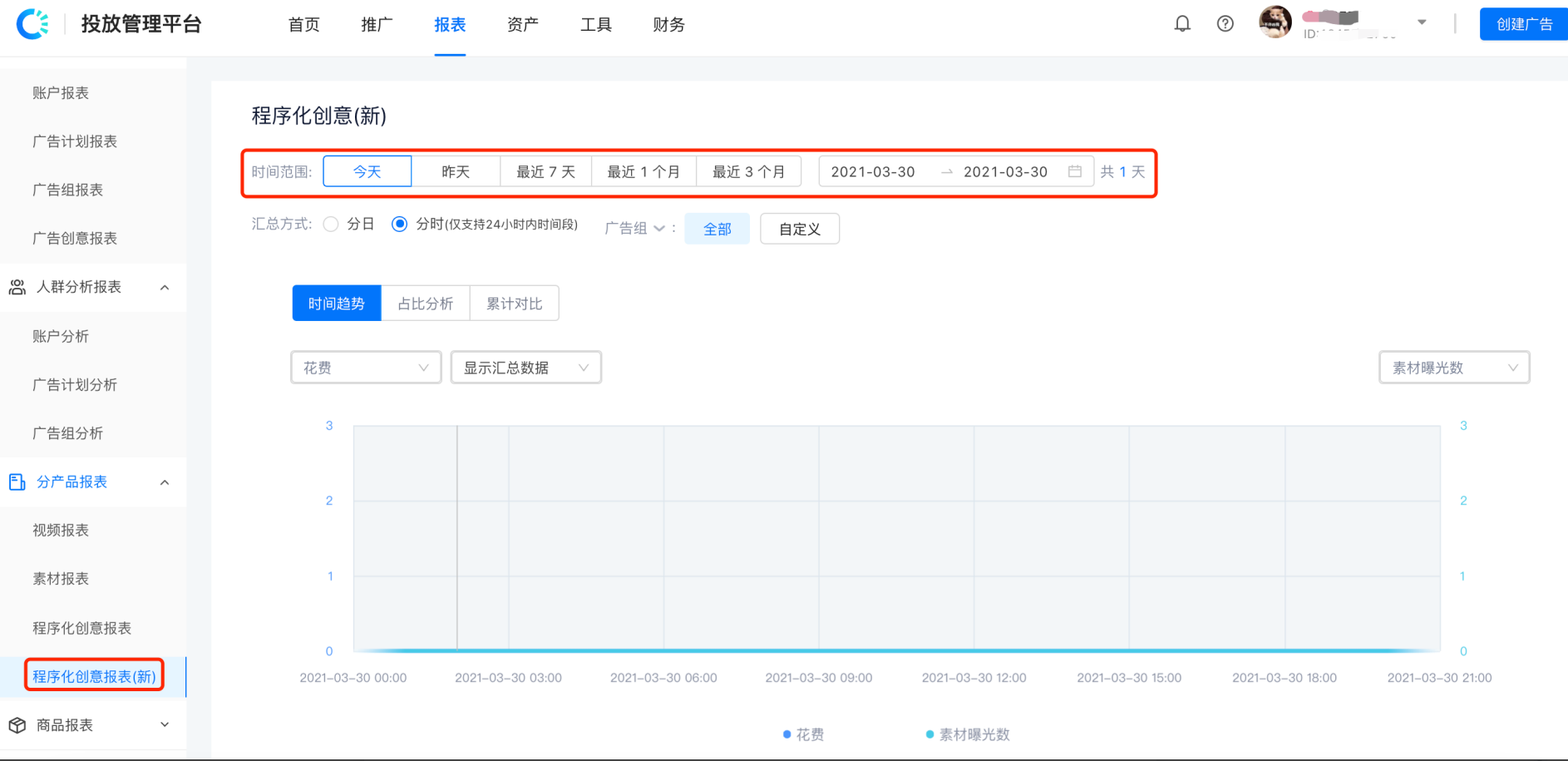Open the 财务 menu item
This screenshot has height=761, width=1568.
668,25
